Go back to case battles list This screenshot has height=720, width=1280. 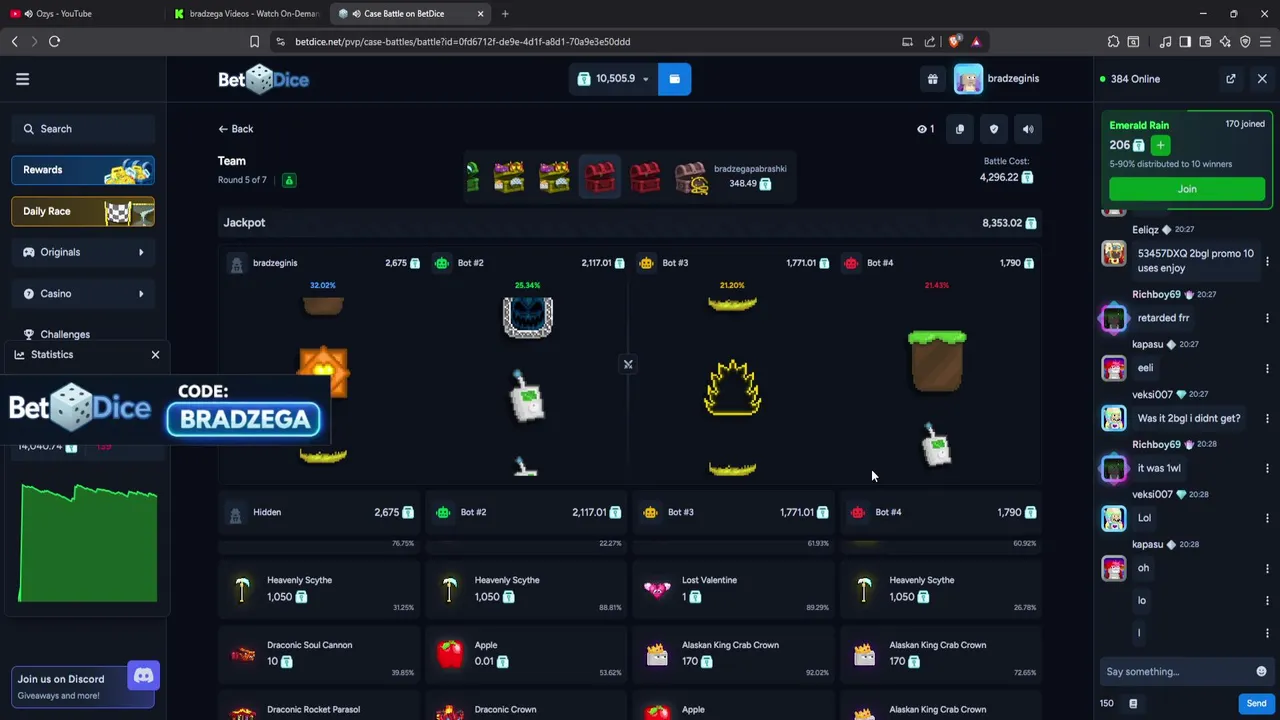click(236, 129)
